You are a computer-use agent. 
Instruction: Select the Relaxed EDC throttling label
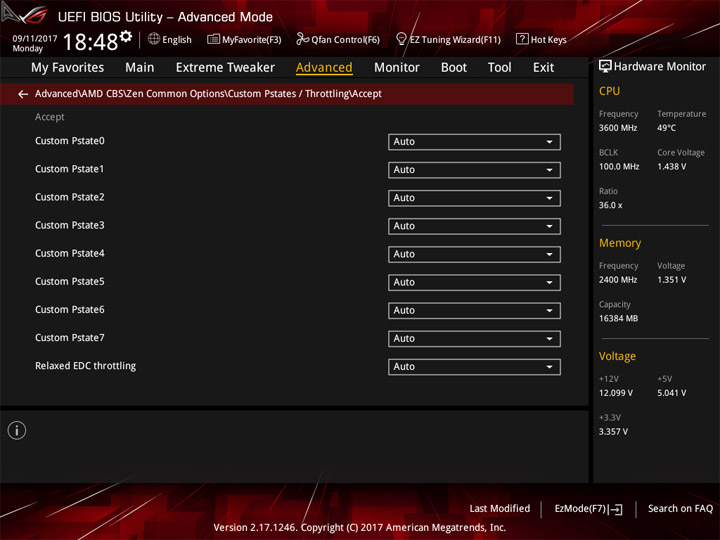[x=85, y=366]
